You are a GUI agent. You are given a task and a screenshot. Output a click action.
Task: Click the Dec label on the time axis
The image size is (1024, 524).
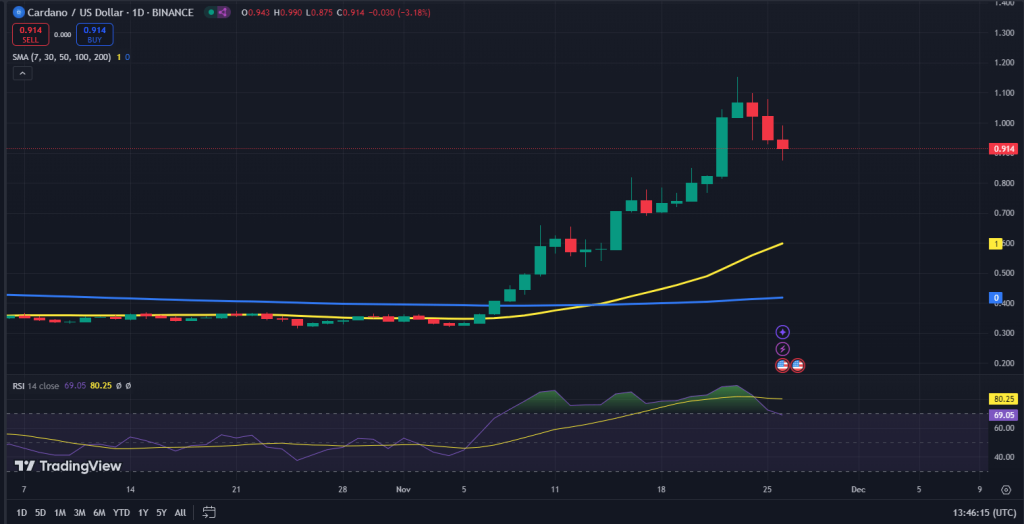[859, 489]
